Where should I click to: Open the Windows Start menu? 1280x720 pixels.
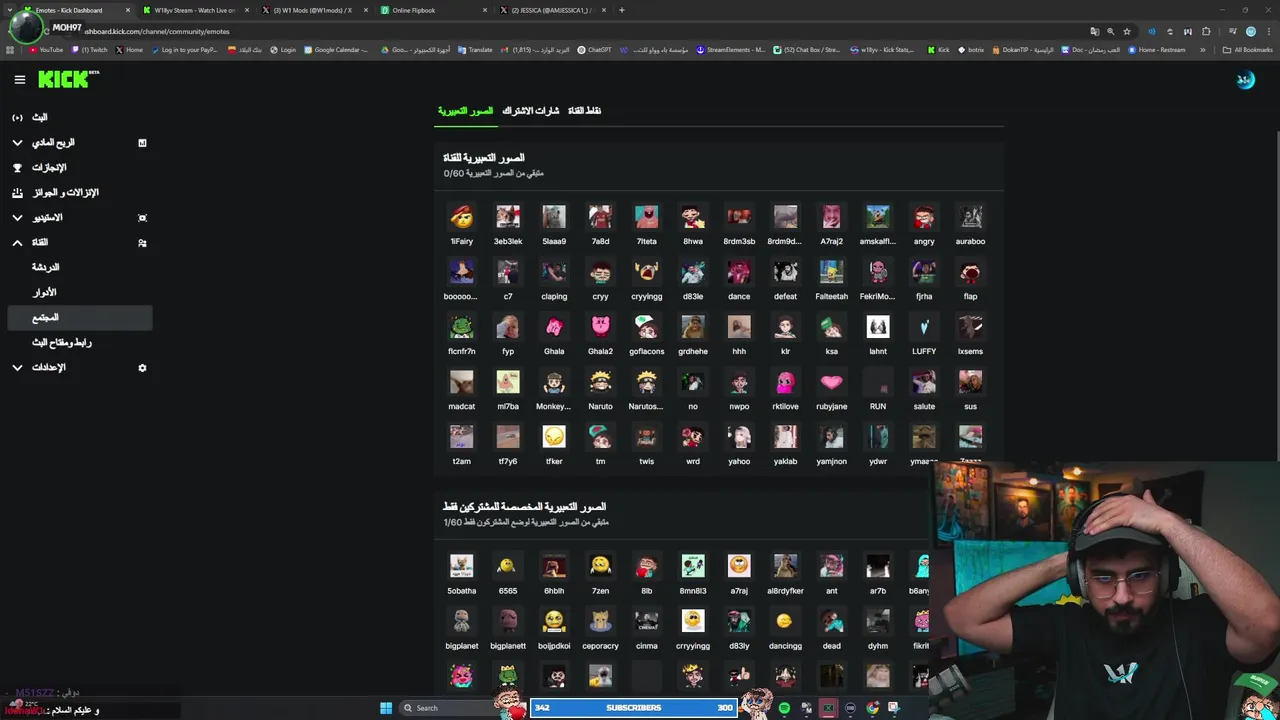pos(386,708)
